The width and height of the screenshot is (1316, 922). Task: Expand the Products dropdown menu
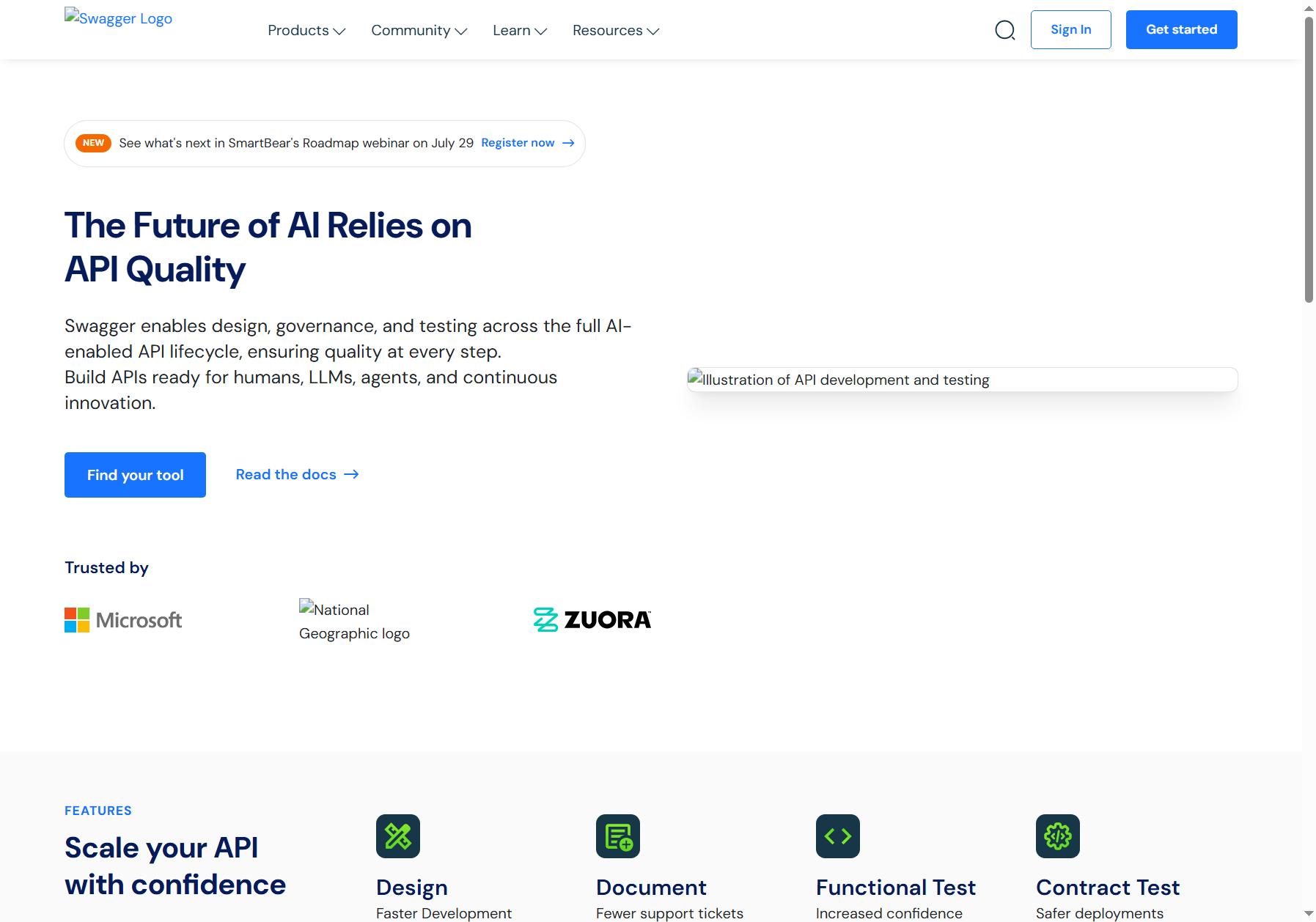pyautogui.click(x=306, y=30)
